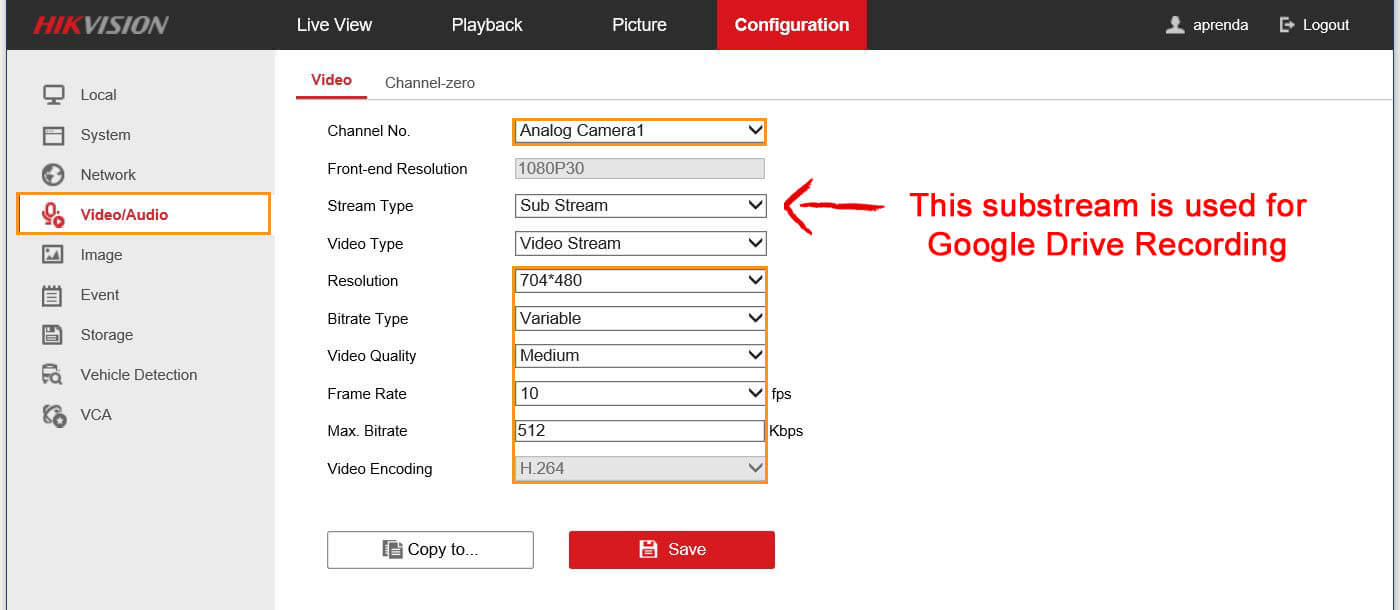The image size is (1400, 610).
Task: Click the Copy to... button
Action: click(x=430, y=549)
